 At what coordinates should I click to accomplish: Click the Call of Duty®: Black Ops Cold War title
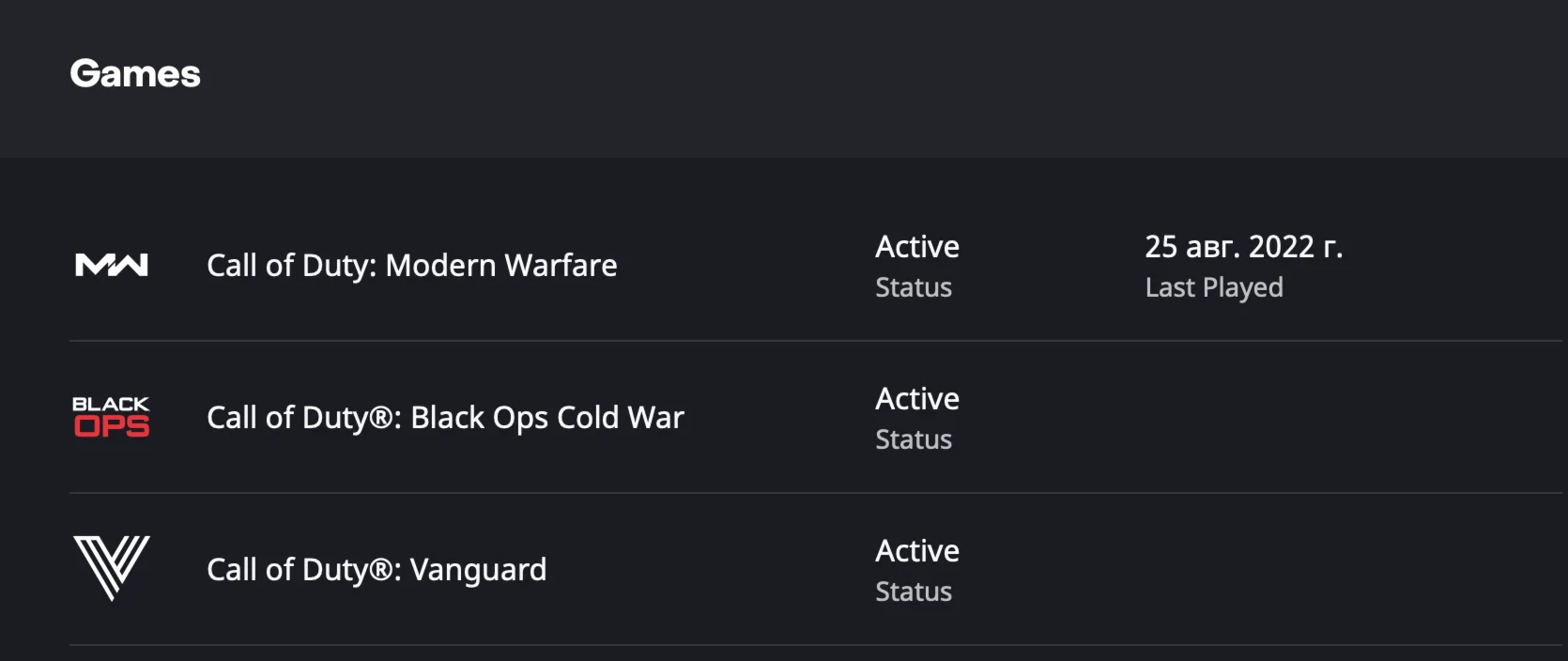tap(445, 417)
